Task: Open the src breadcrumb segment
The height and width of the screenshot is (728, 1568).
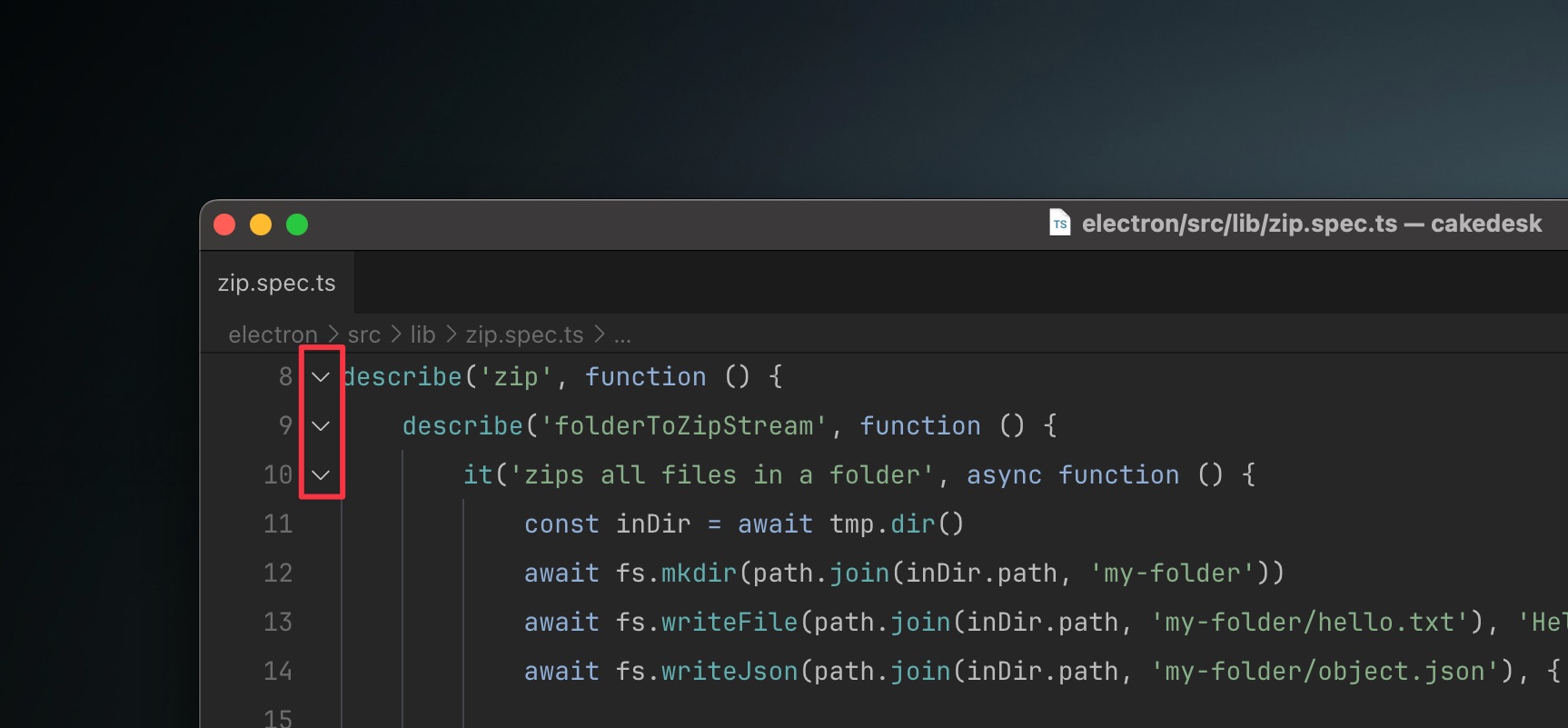Action: [x=364, y=334]
